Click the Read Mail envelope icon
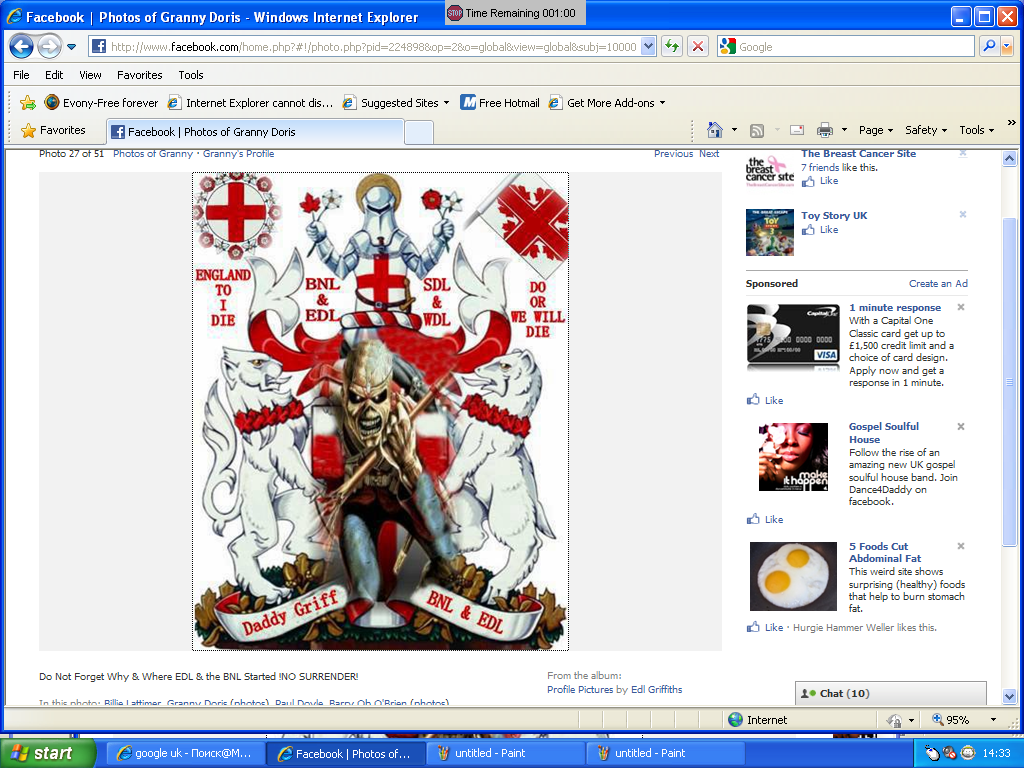The width and height of the screenshot is (1024, 768). tap(797, 130)
